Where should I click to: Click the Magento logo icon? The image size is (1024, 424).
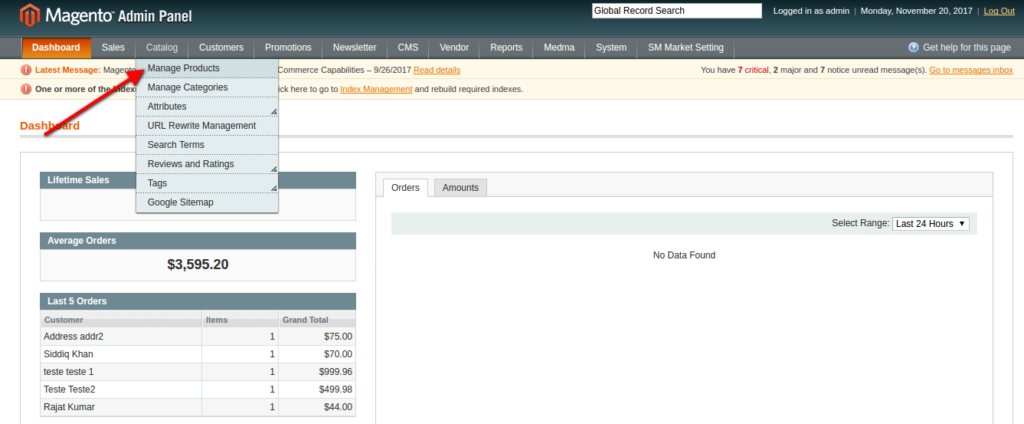click(x=31, y=15)
